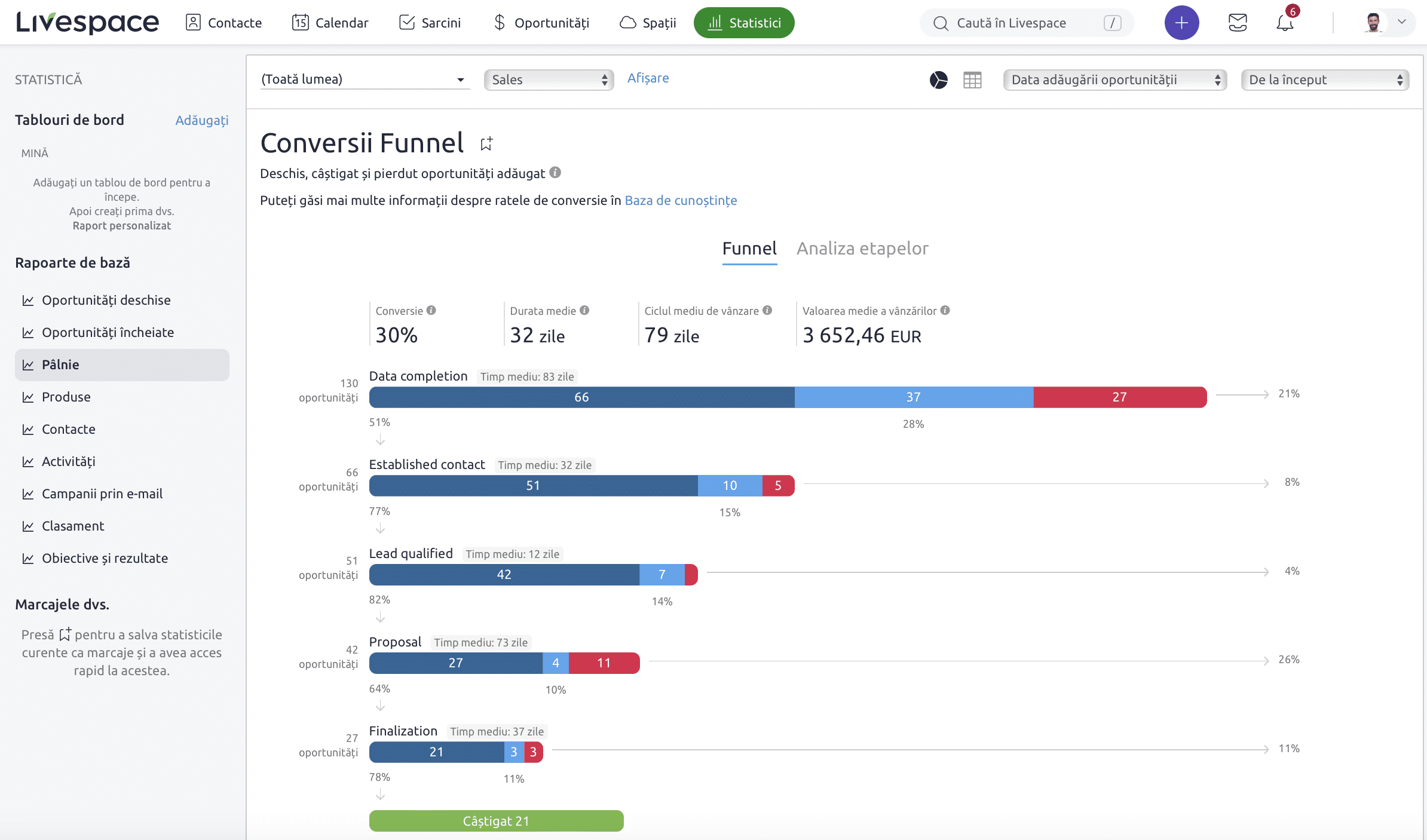Click the 26% loss rate for Proposal
The image size is (1427, 840).
(1289, 660)
